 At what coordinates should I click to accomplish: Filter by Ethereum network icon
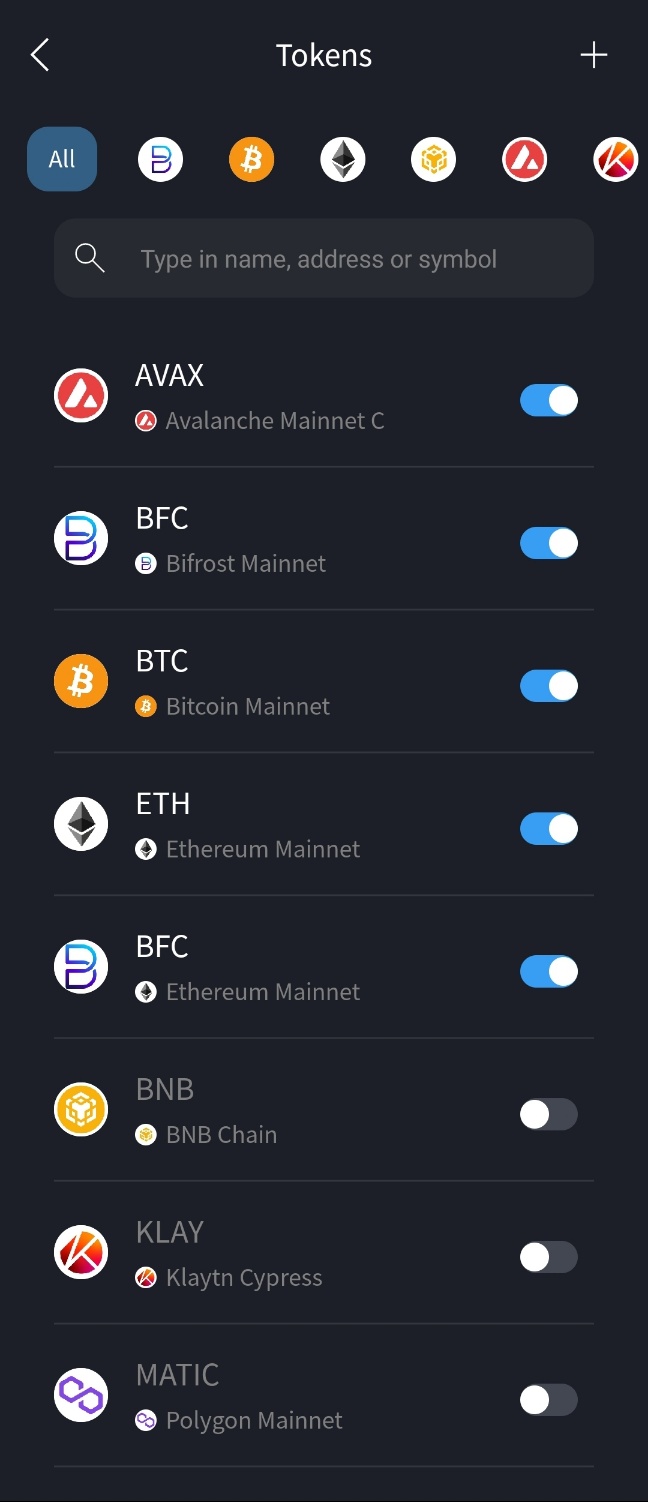(343, 159)
